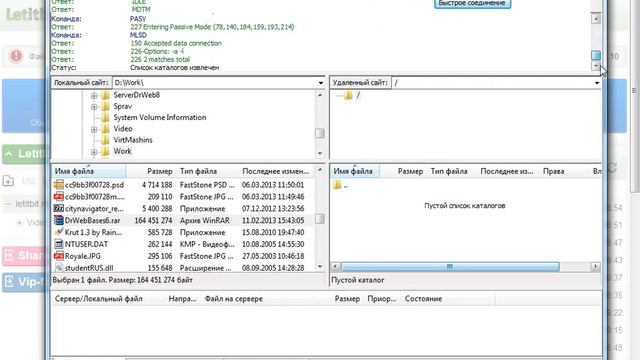The height and width of the screenshot is (360, 640).
Task: Click the local file list scroll up arrow
Action: click(320, 170)
